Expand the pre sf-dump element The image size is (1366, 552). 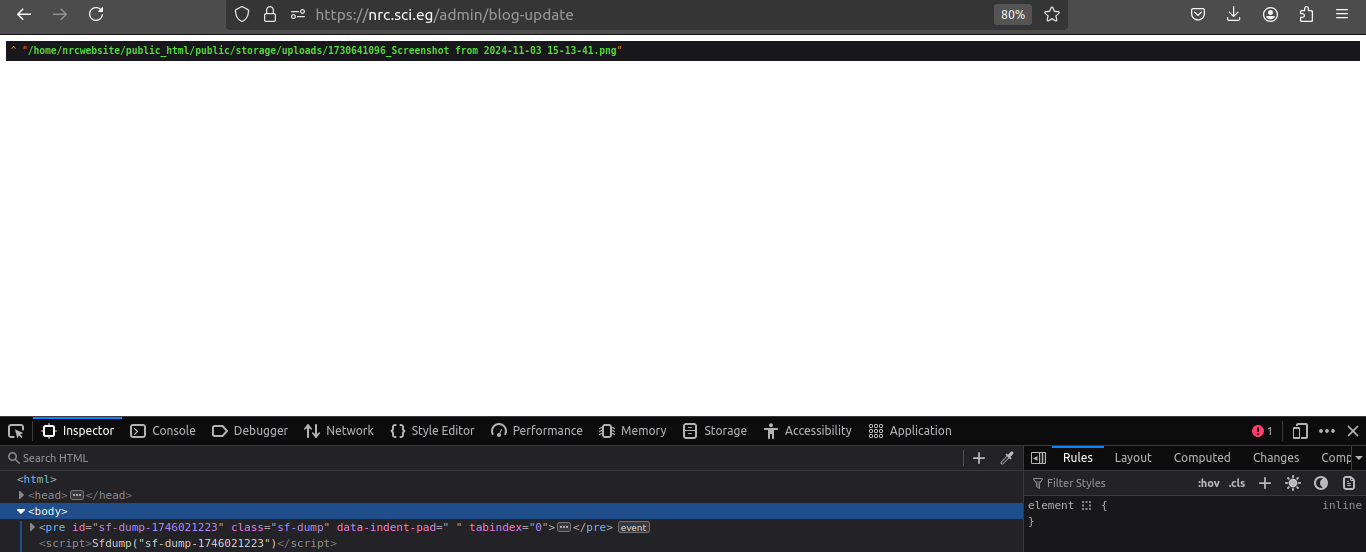32,527
